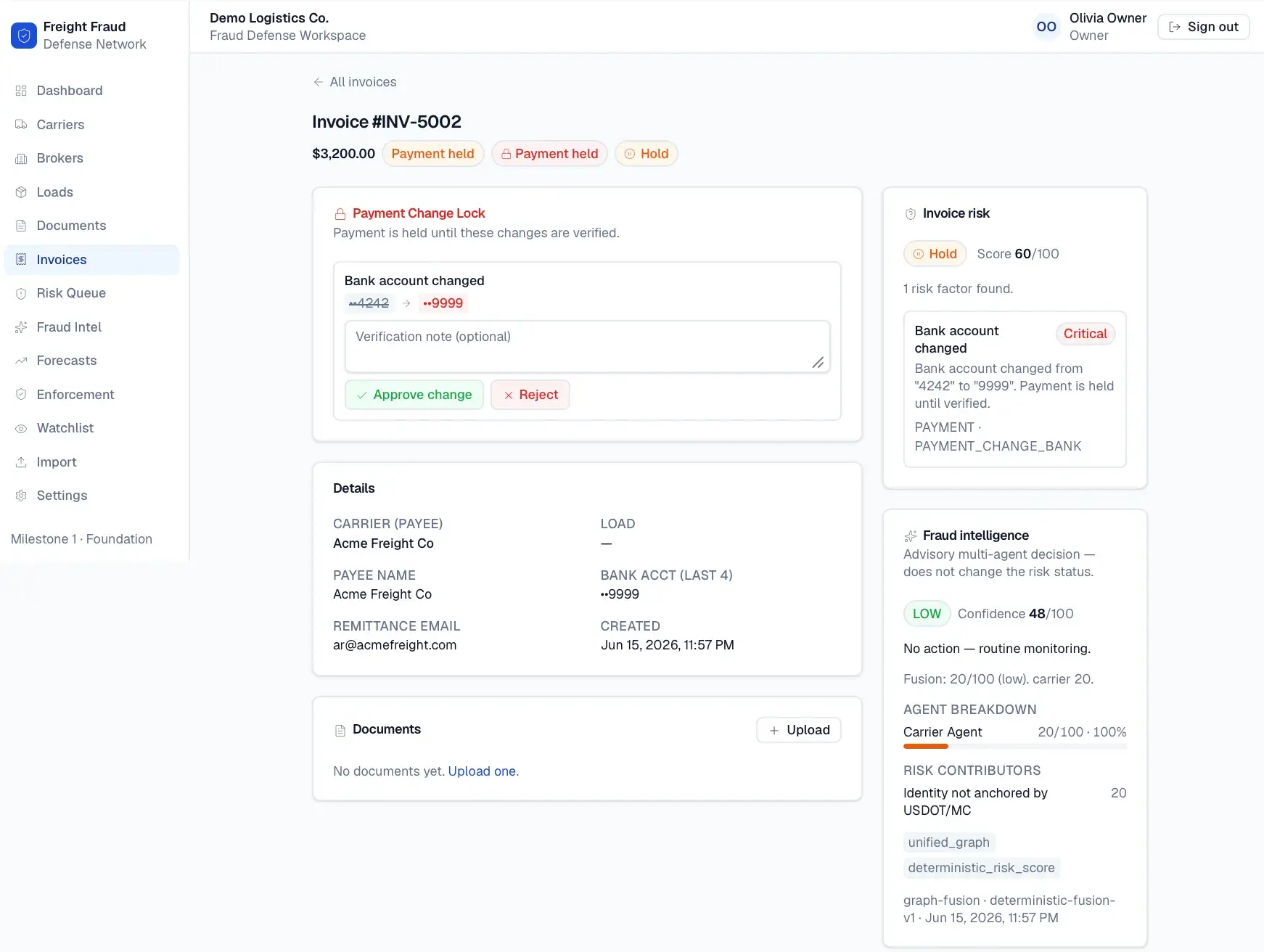Viewport: 1264px width, 952px height.
Task: Click the resize handle of the note field
Action: tap(818, 362)
